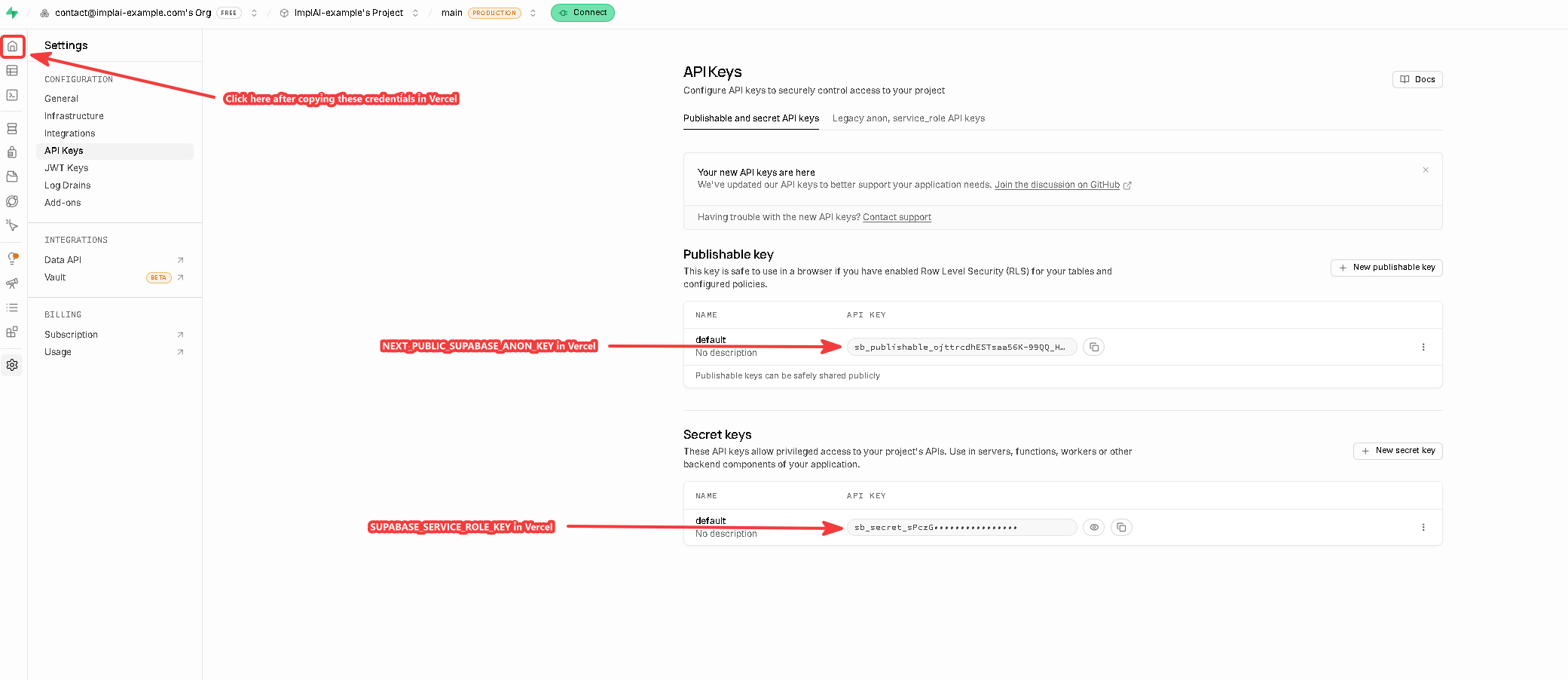Select Publishable and secret API keys tab
The image size is (1568, 680).
751,118
